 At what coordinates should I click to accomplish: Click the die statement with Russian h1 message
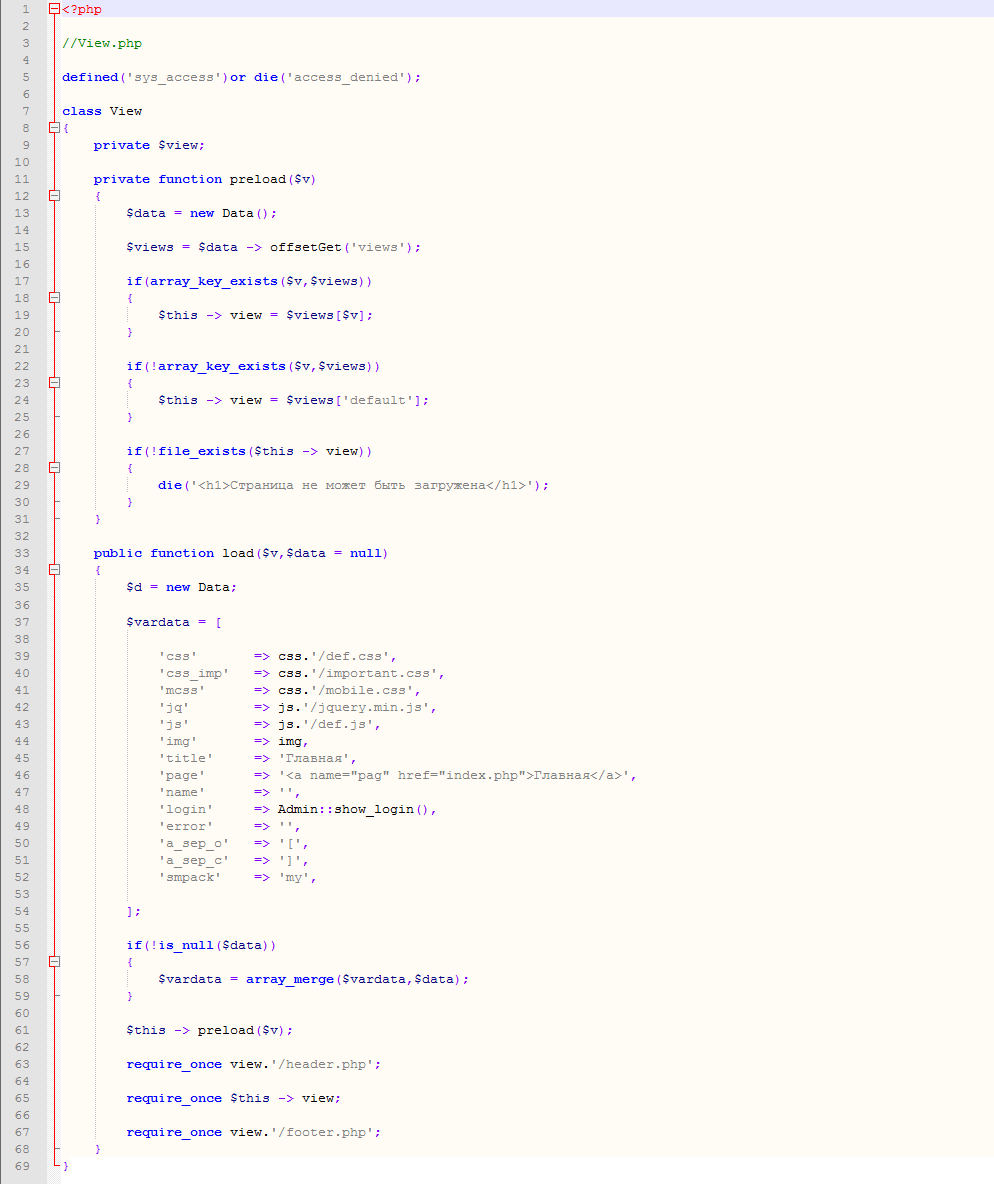coord(353,485)
